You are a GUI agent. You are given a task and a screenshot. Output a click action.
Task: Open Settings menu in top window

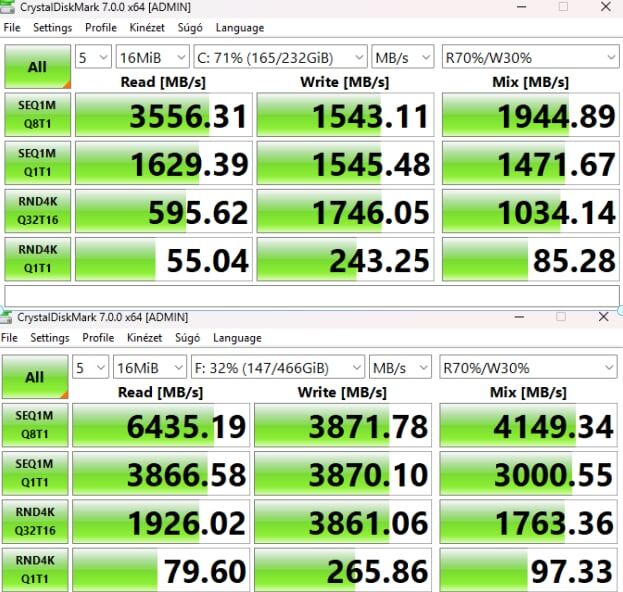[x=52, y=27]
